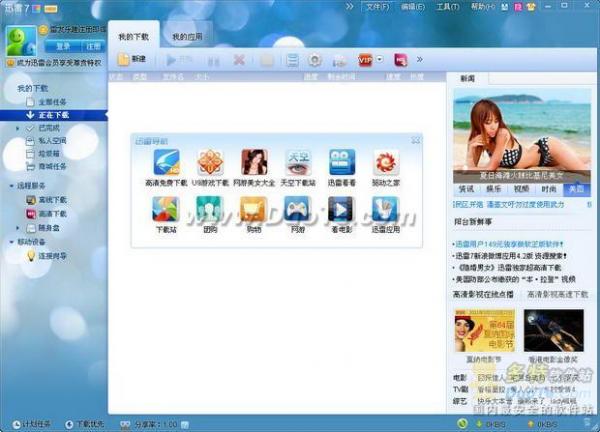Viewport: 600px width, 432px height.
Task: Select 正在下载 in the sidebar
Action: pyautogui.click(x=53, y=115)
